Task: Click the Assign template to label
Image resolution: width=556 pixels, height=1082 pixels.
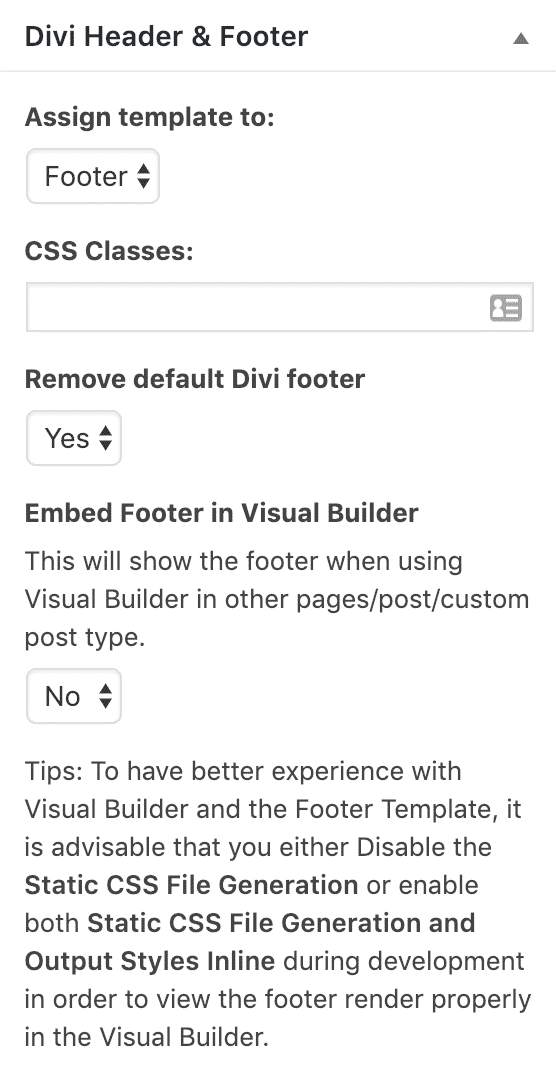Action: (150, 118)
